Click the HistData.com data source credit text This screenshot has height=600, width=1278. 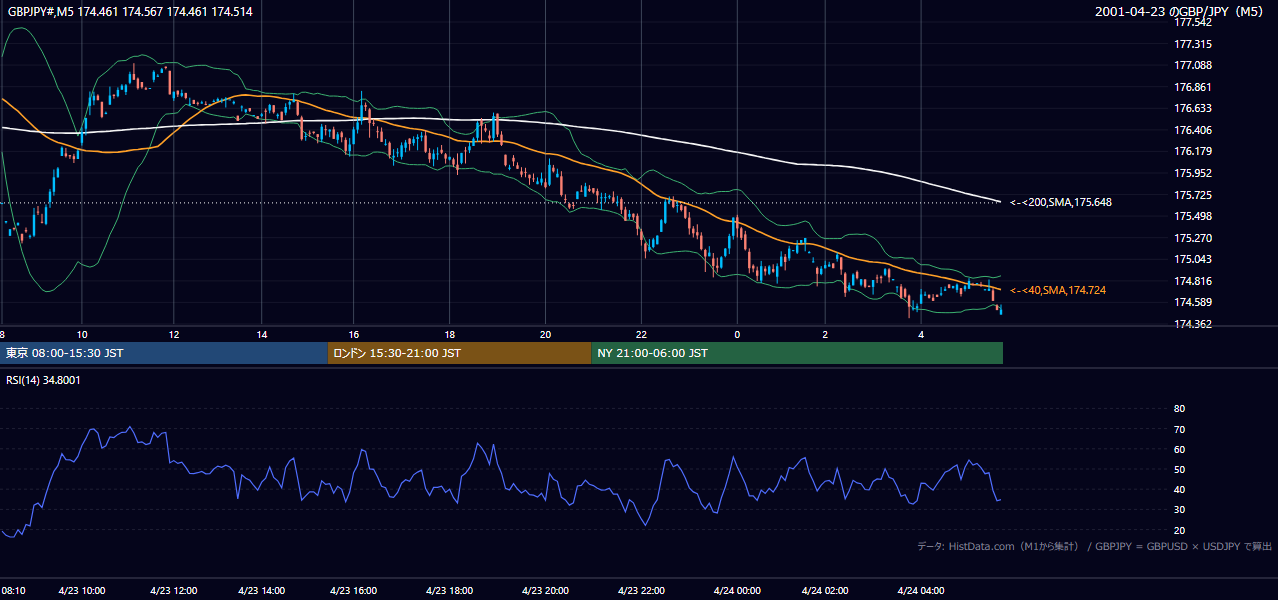click(1095, 546)
